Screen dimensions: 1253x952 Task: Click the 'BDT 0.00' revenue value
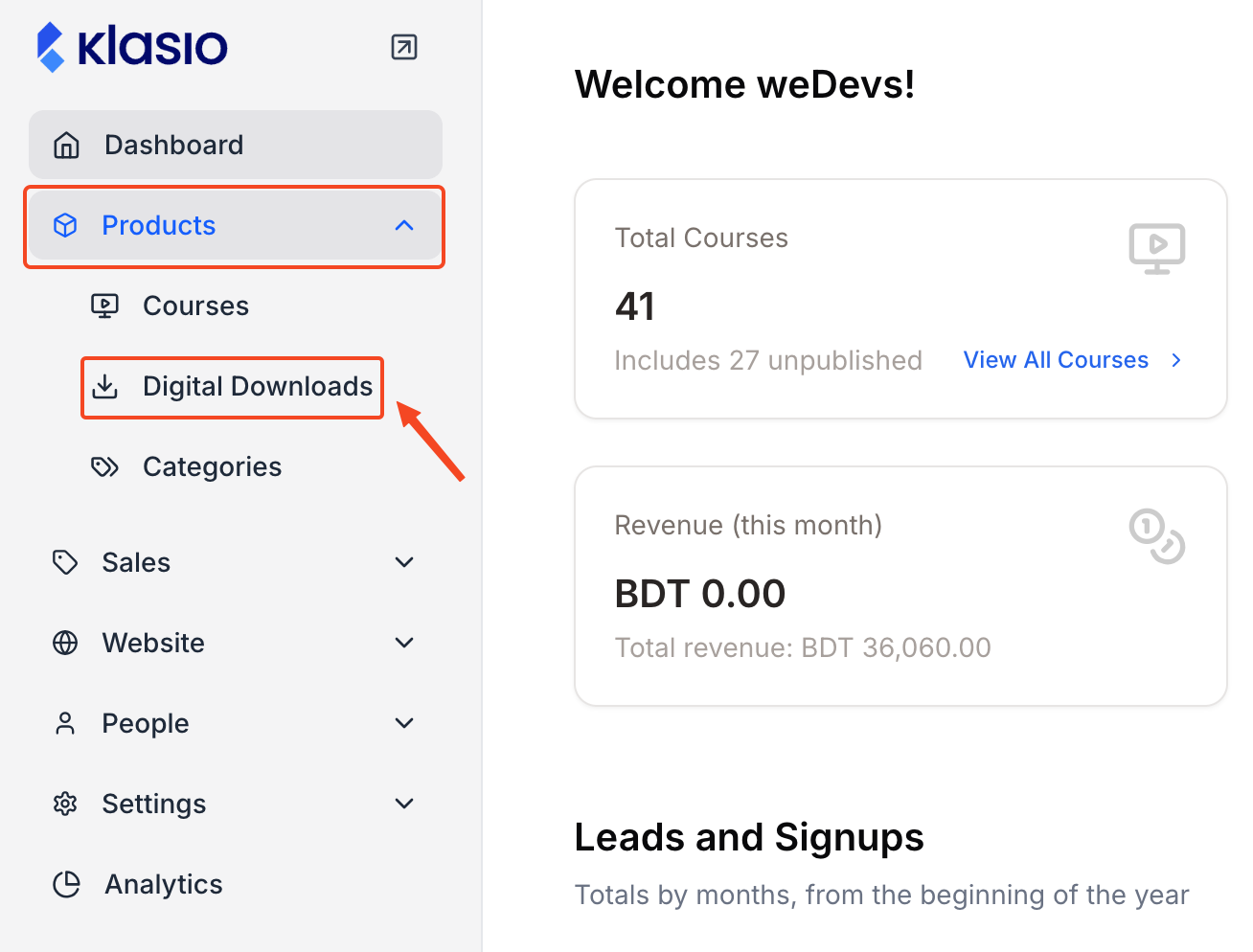tap(700, 594)
